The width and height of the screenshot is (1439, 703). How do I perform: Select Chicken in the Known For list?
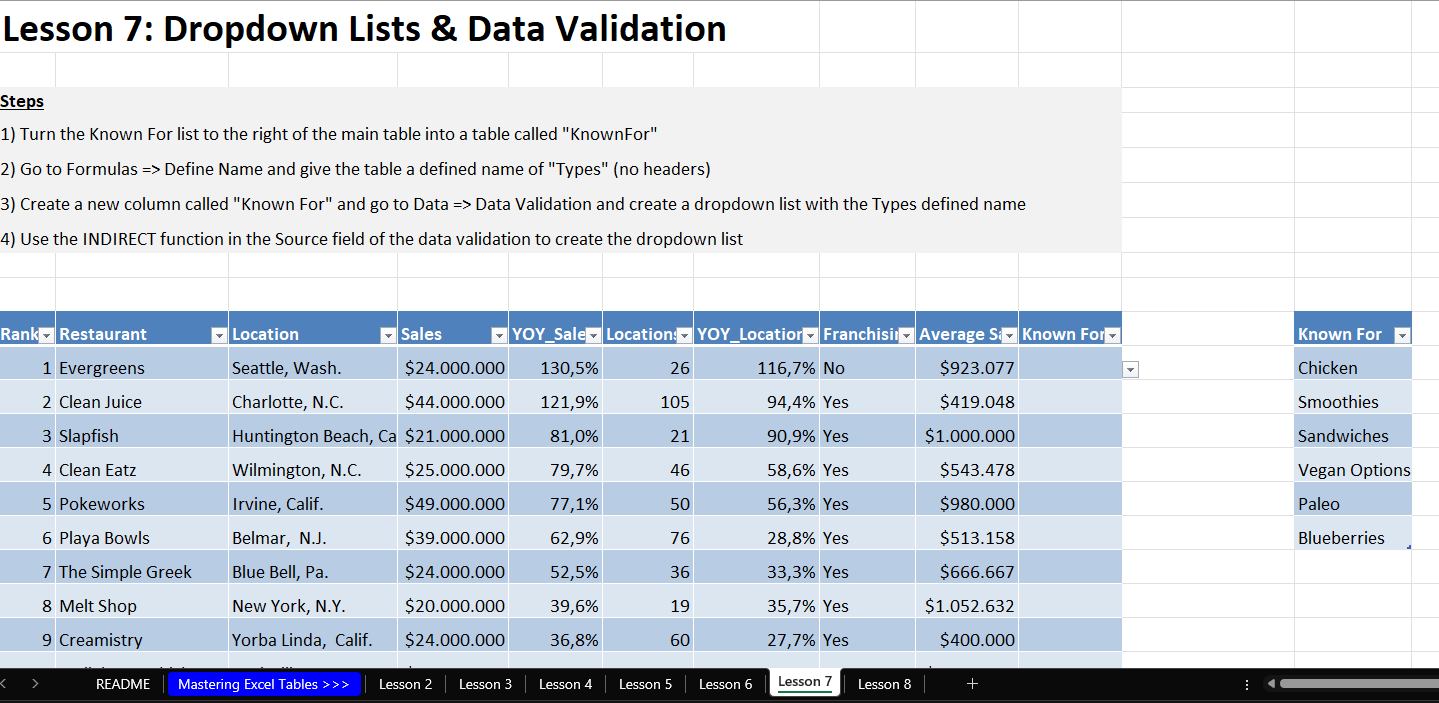(x=1353, y=368)
